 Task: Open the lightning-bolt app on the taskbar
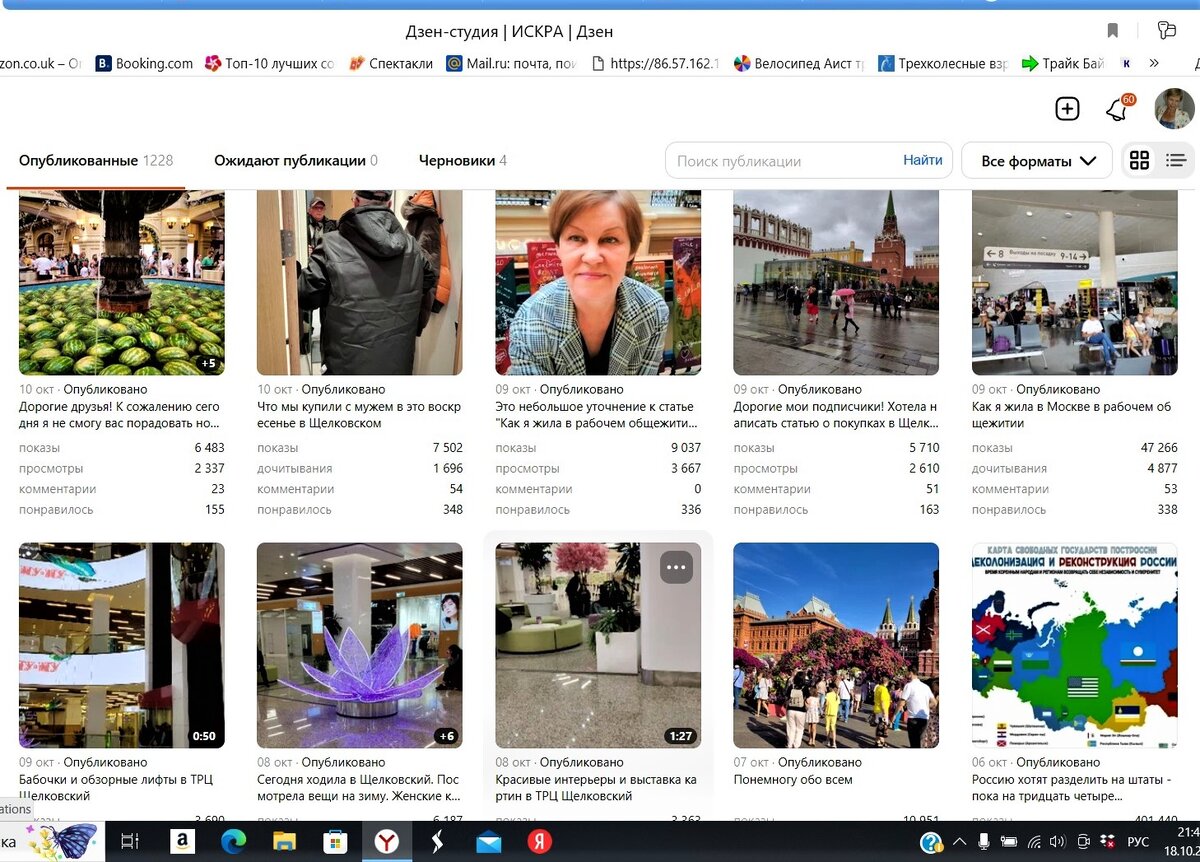click(x=437, y=842)
